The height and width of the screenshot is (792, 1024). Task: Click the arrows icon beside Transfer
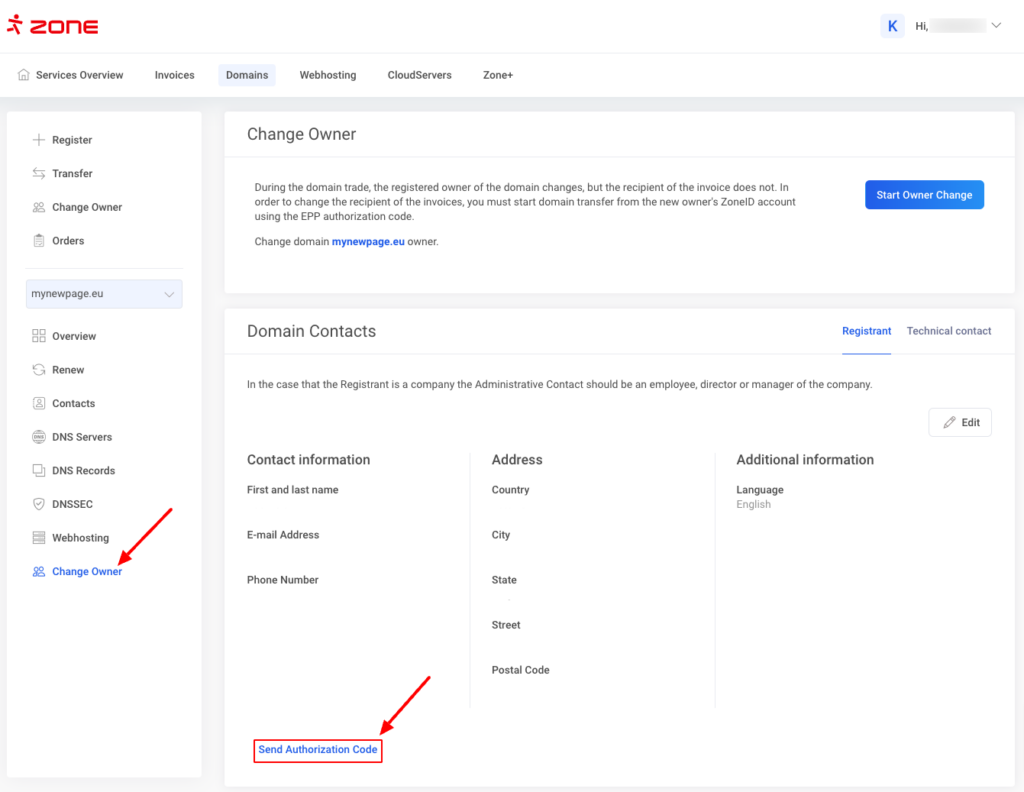coord(39,174)
